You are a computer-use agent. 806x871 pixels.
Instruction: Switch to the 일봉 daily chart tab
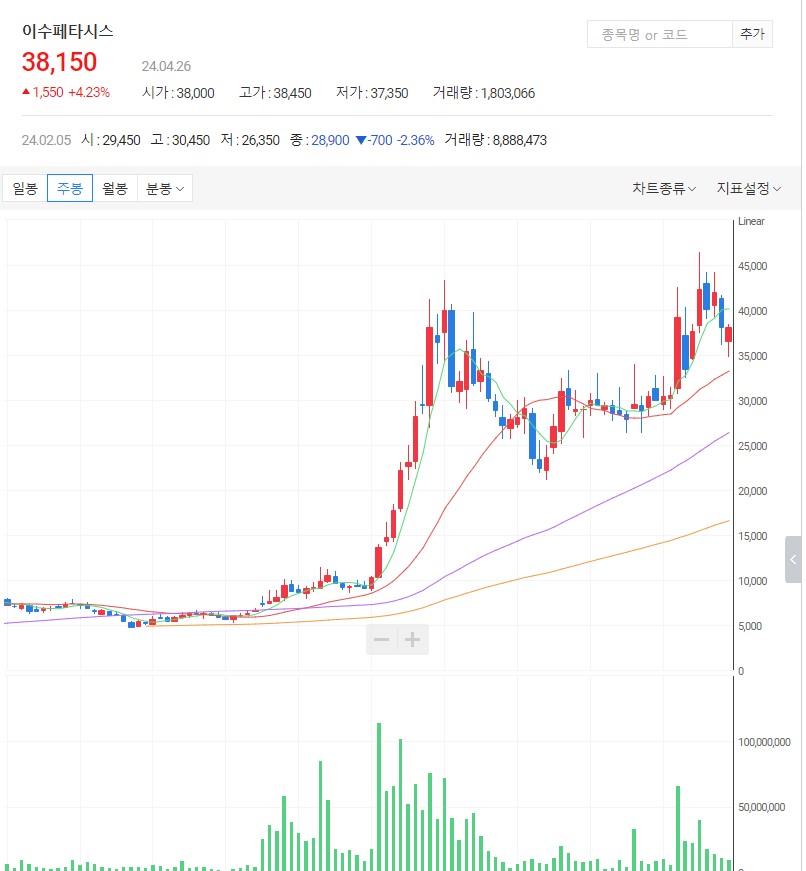coord(25,188)
